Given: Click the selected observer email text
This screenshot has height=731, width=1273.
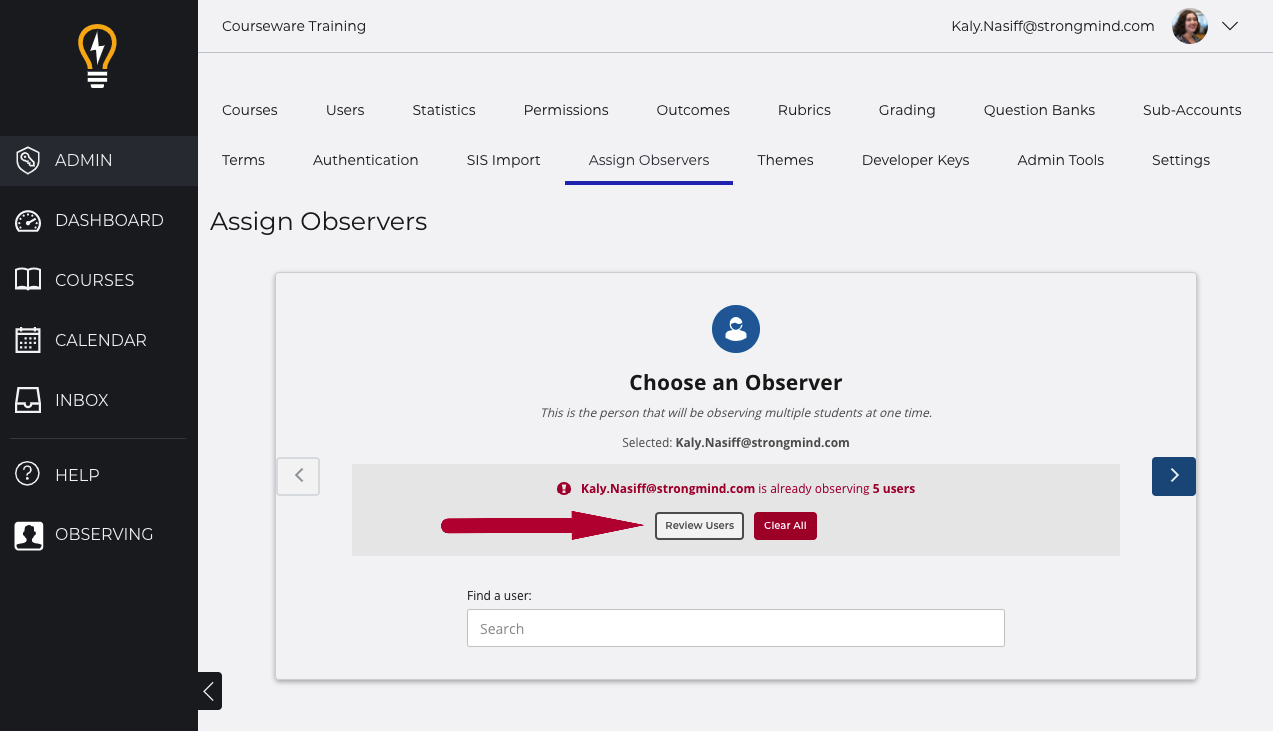Looking at the screenshot, I should (x=762, y=442).
